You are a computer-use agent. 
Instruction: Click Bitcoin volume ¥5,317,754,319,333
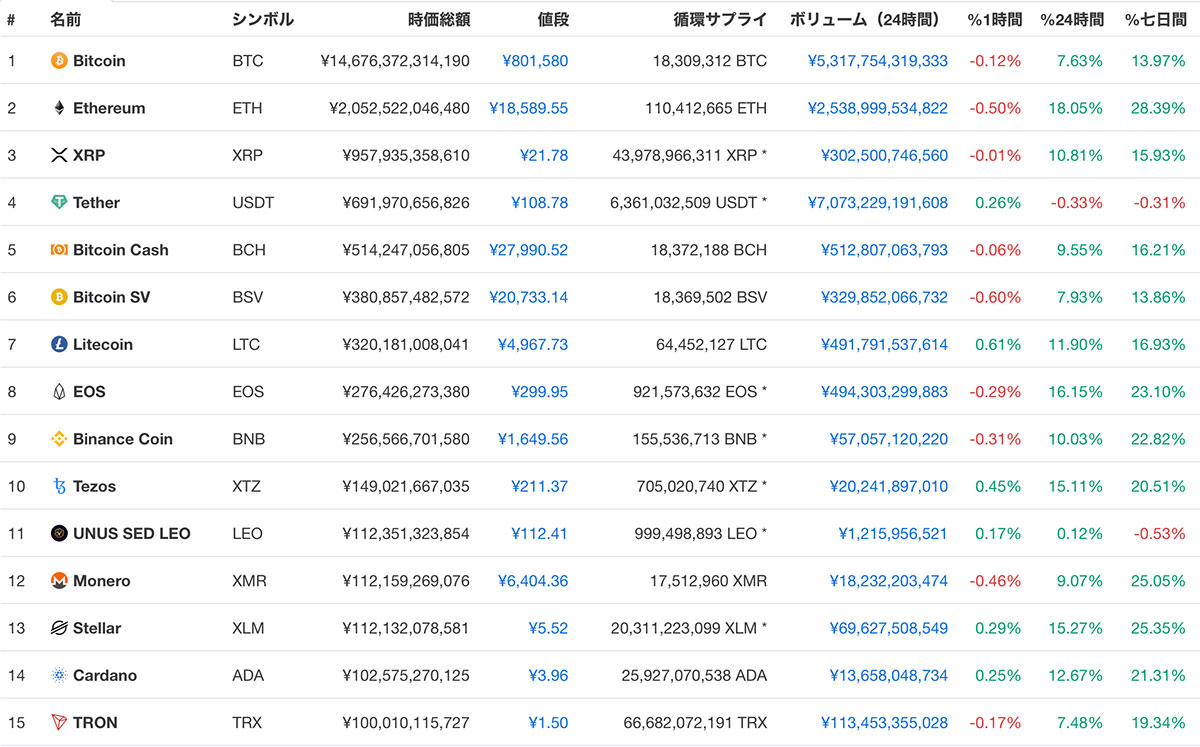pos(878,61)
